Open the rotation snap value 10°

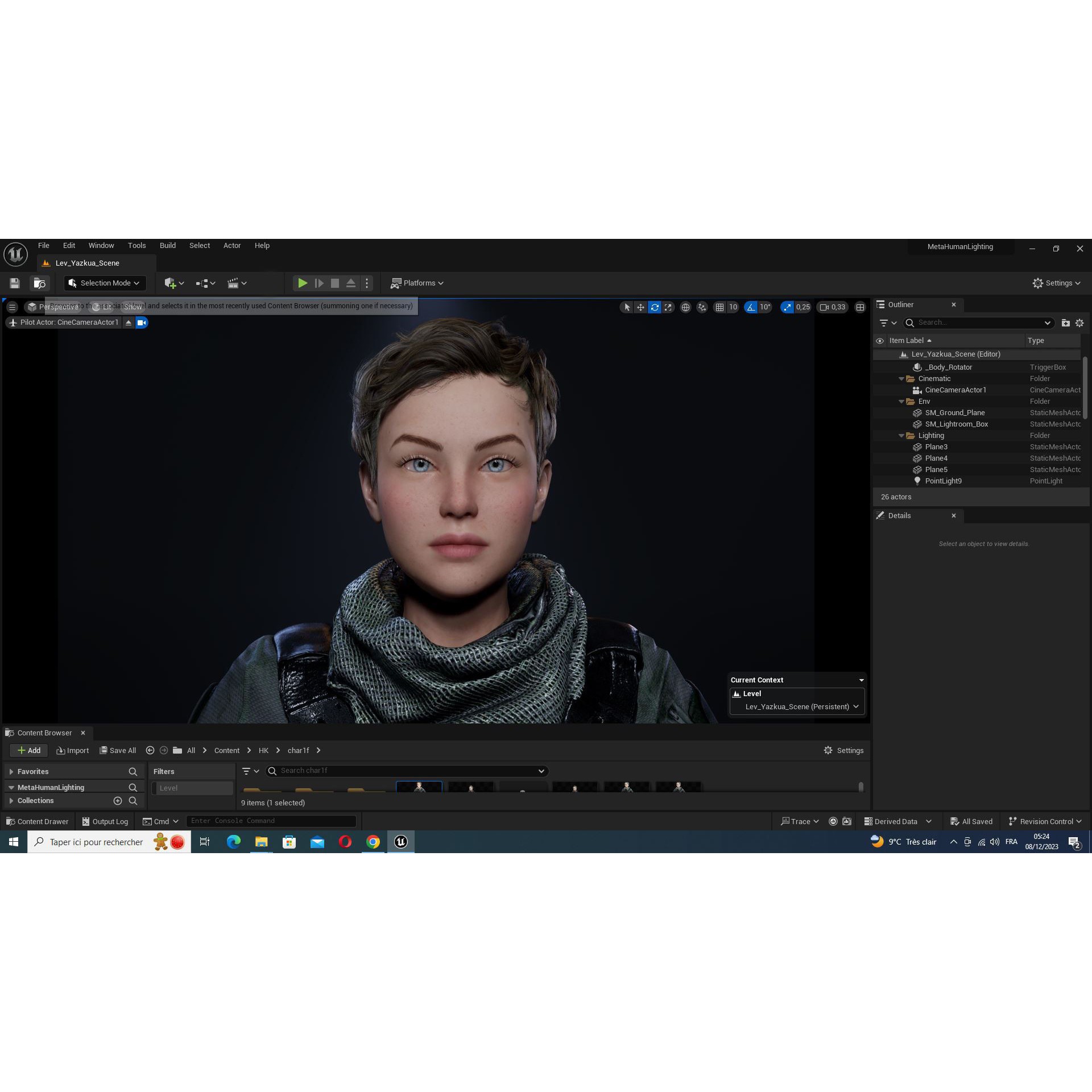point(766,307)
